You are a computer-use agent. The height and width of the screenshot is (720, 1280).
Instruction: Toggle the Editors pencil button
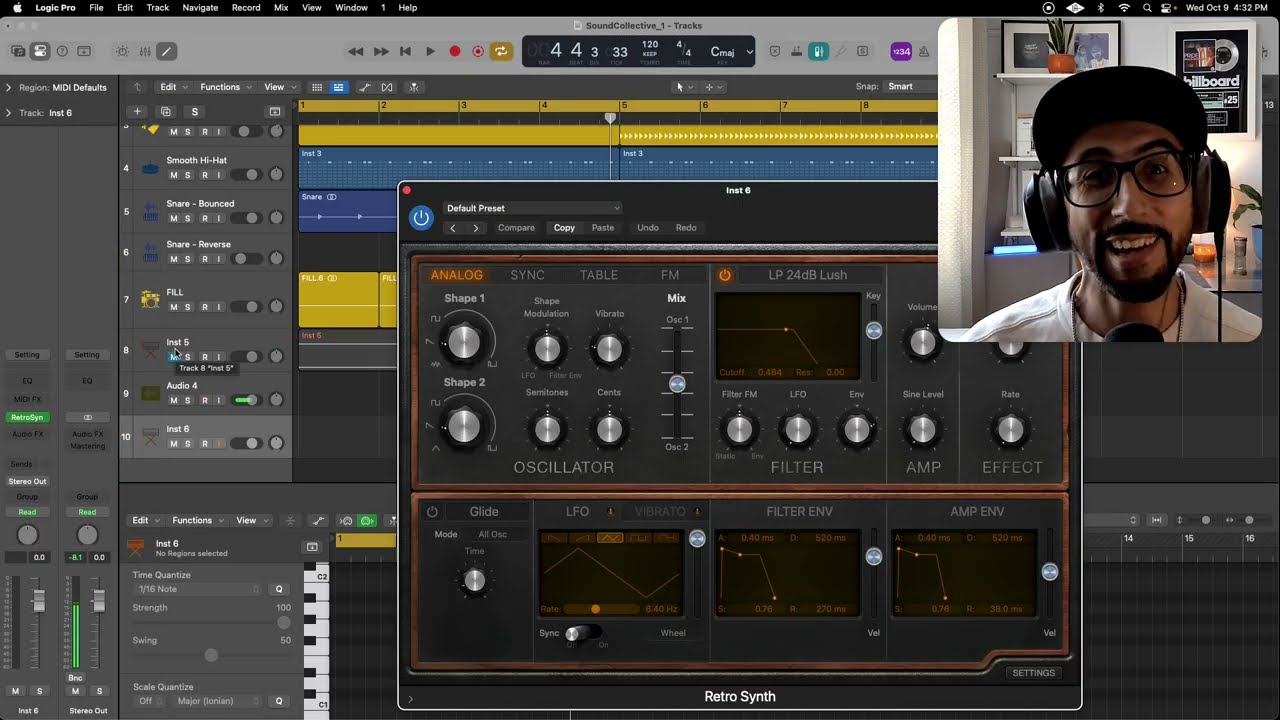click(x=167, y=51)
